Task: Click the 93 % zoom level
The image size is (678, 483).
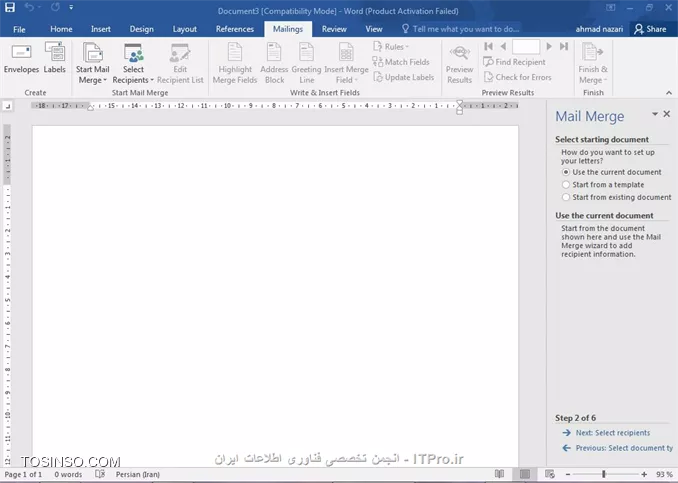Action: (664, 474)
